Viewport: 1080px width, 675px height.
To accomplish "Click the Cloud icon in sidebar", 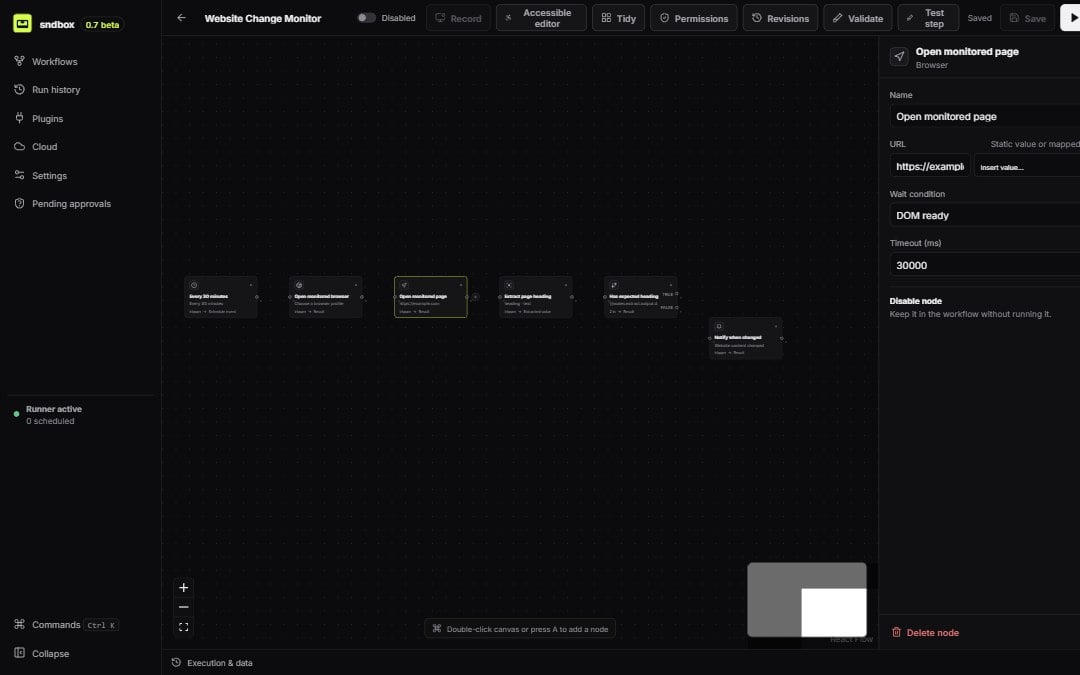I will pos(19,146).
